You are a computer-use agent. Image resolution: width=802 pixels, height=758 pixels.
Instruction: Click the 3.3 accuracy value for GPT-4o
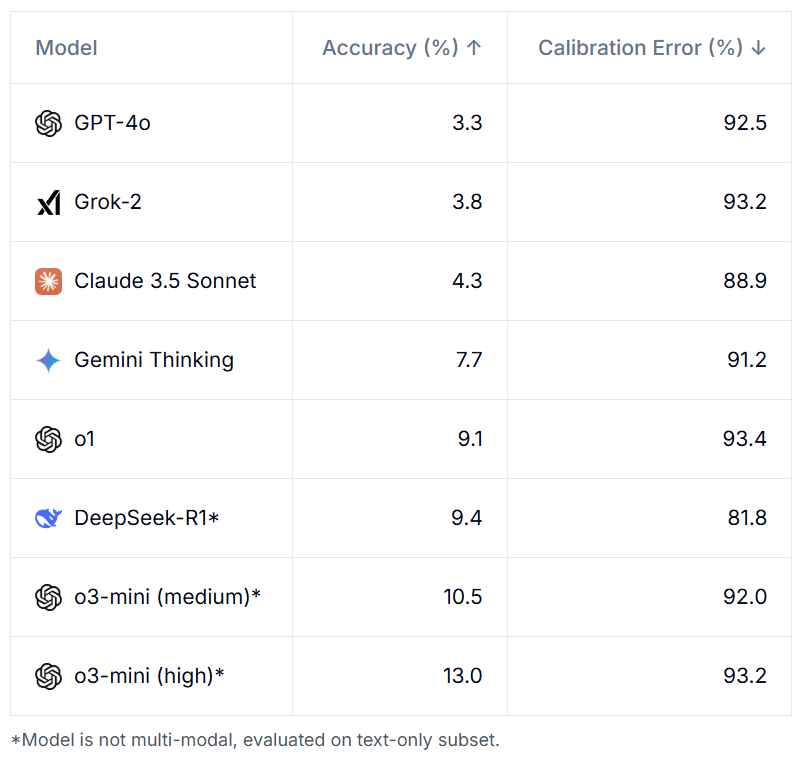(x=467, y=123)
